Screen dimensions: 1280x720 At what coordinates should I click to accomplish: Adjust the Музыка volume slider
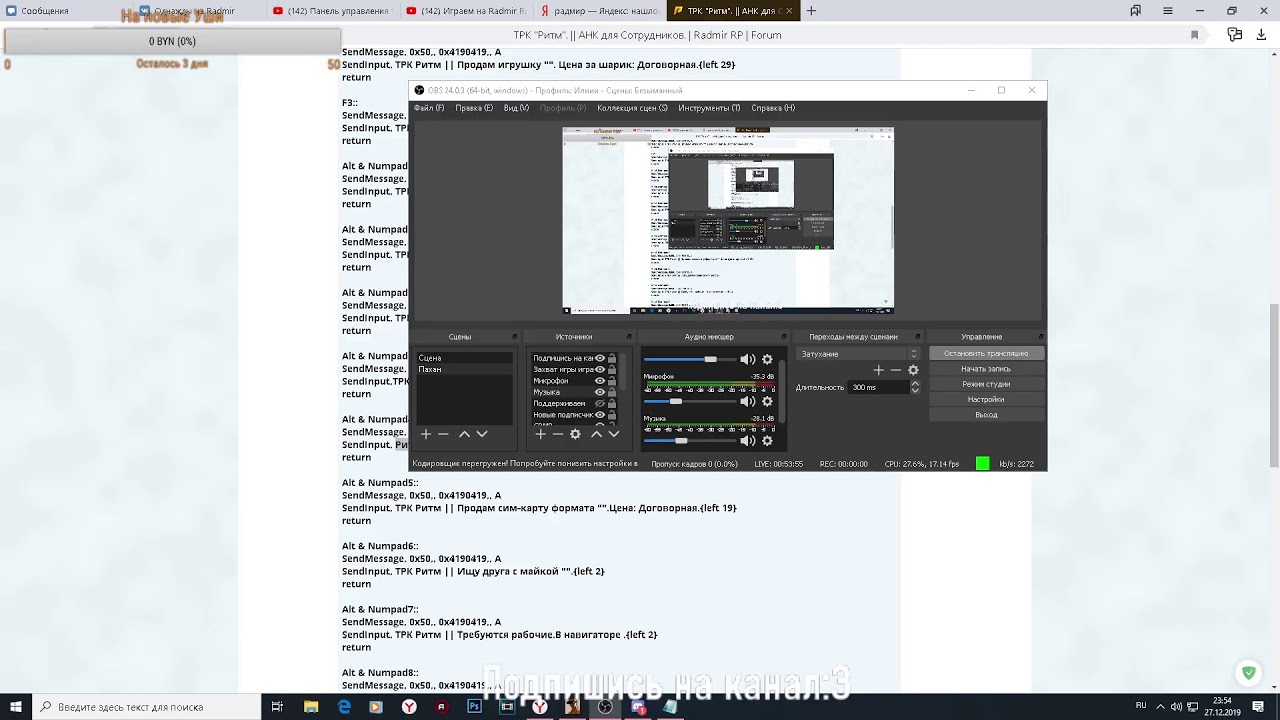tap(689, 441)
